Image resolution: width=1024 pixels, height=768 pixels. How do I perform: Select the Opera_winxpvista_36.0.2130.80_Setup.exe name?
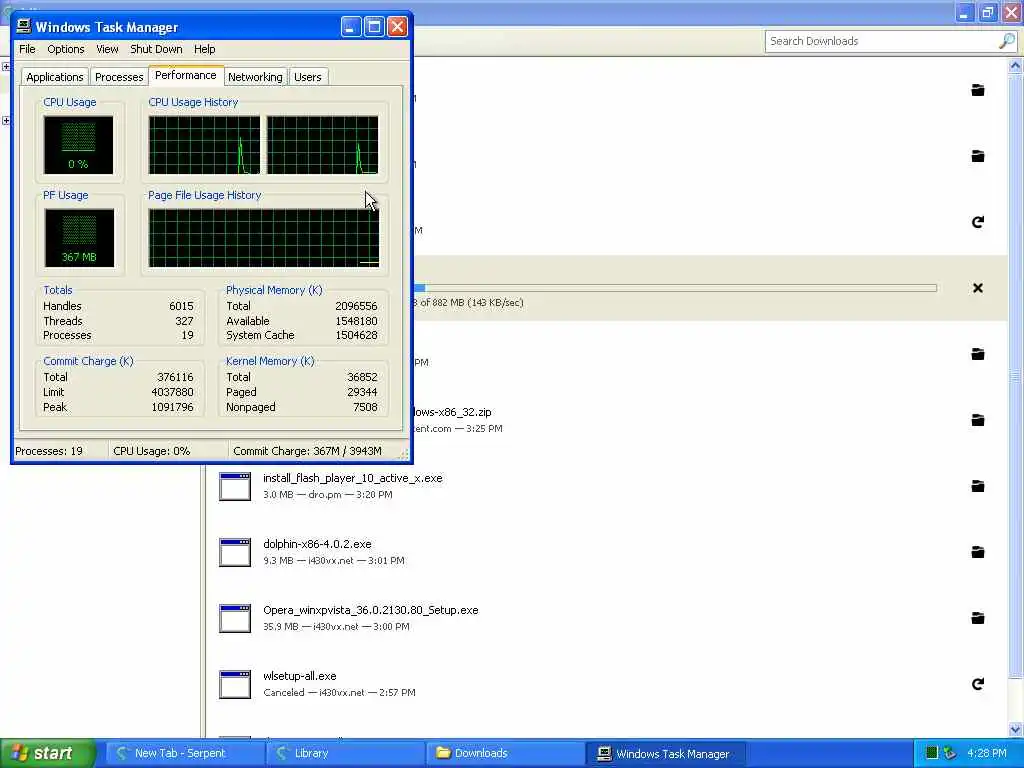tap(371, 610)
